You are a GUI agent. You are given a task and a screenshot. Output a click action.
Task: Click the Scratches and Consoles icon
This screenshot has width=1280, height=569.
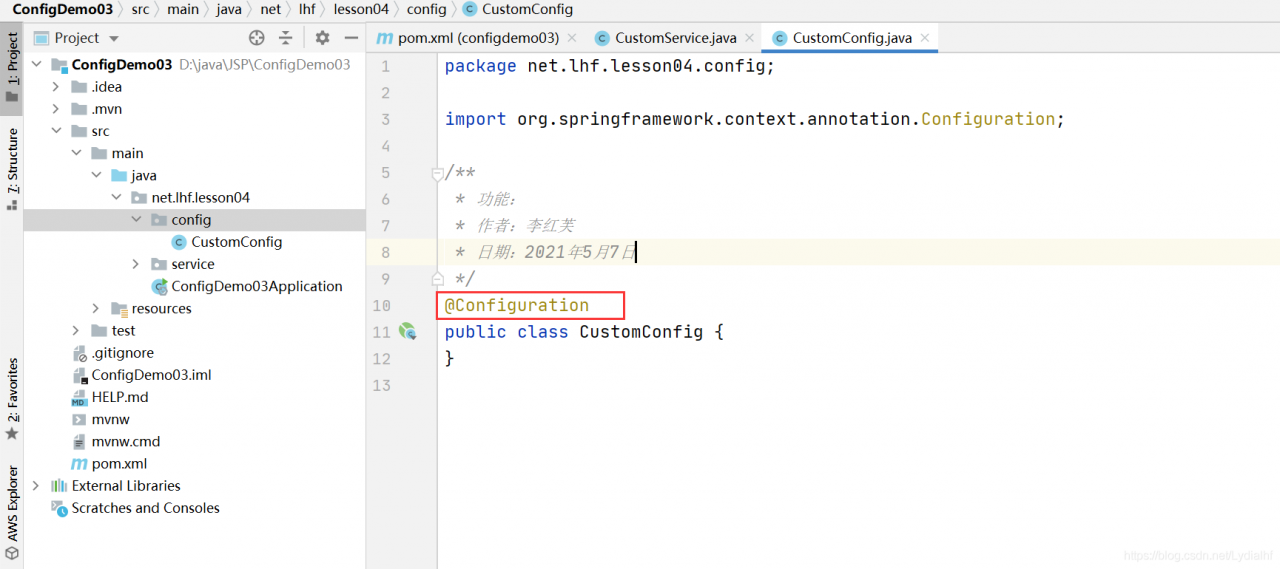(59, 508)
